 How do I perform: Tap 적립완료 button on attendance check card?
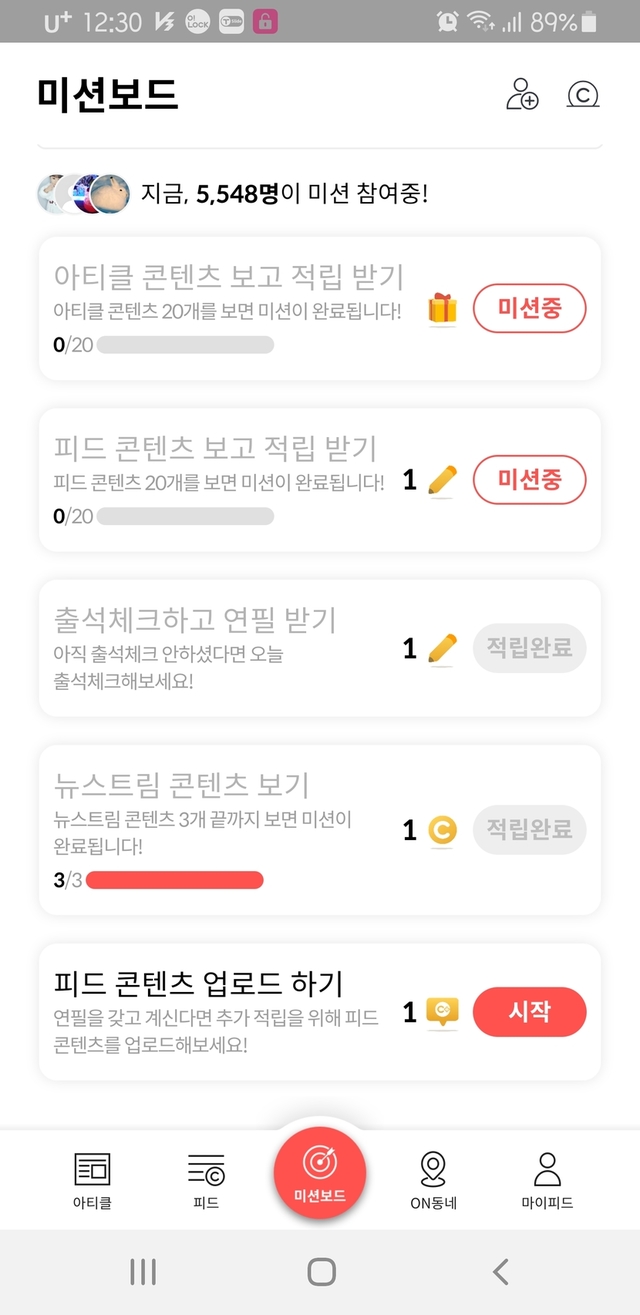pyautogui.click(x=529, y=650)
